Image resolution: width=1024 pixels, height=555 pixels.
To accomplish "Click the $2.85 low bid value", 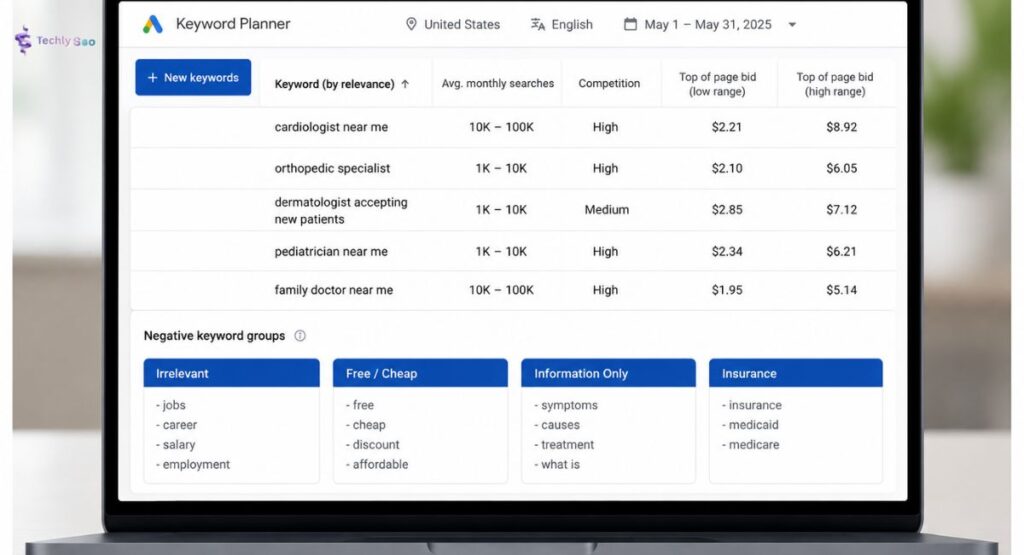I will [727, 210].
